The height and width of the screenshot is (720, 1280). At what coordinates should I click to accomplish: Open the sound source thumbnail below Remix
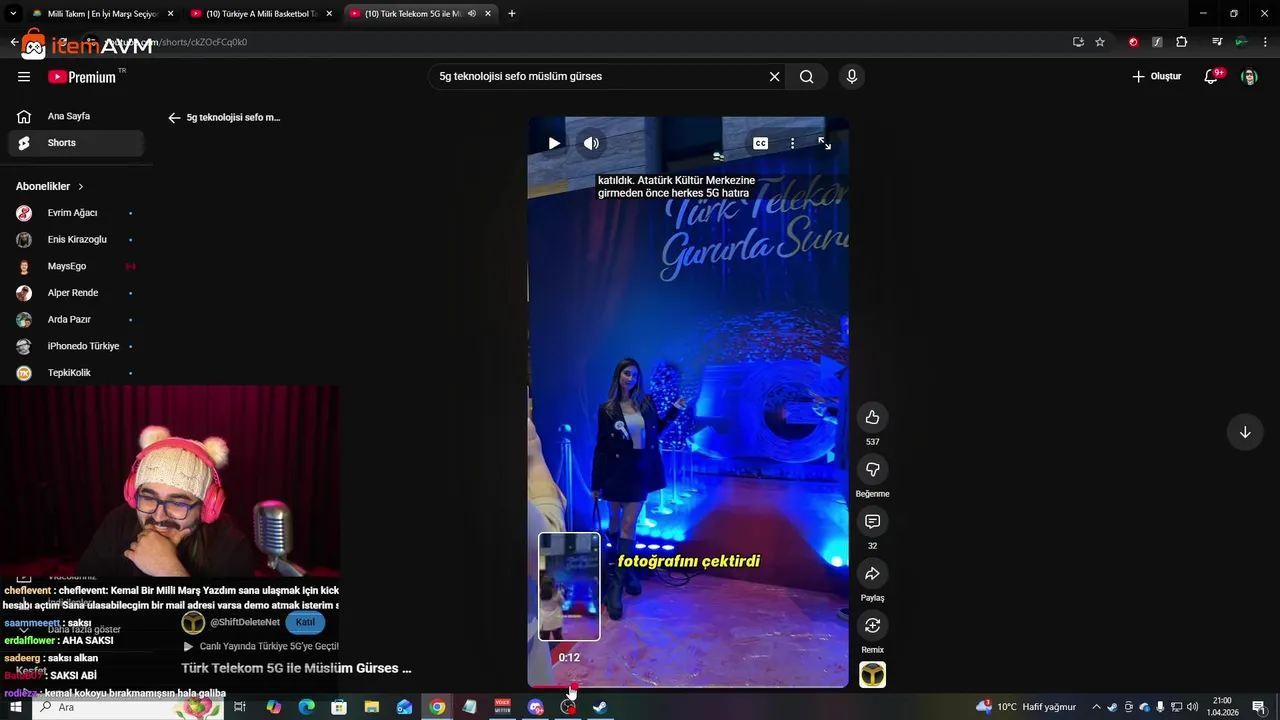tap(872, 675)
